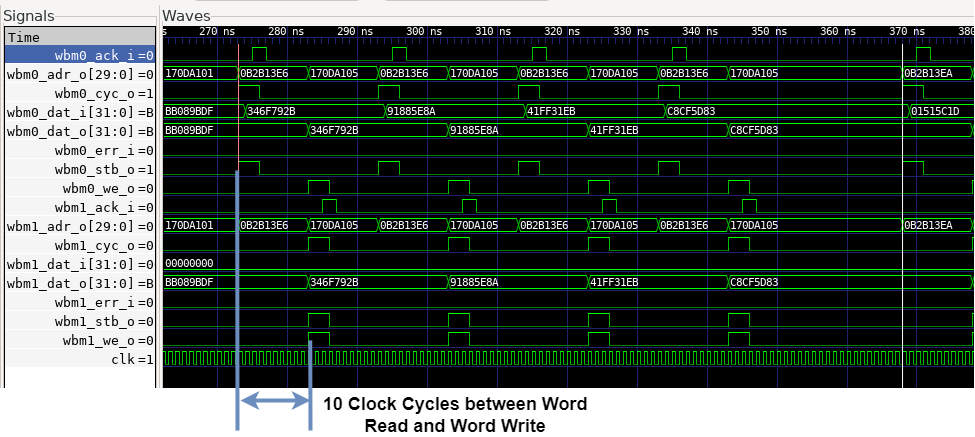Select the wbm1_dat_o[31:0] signal
This screenshot has width=975, height=437.
click(x=80, y=283)
